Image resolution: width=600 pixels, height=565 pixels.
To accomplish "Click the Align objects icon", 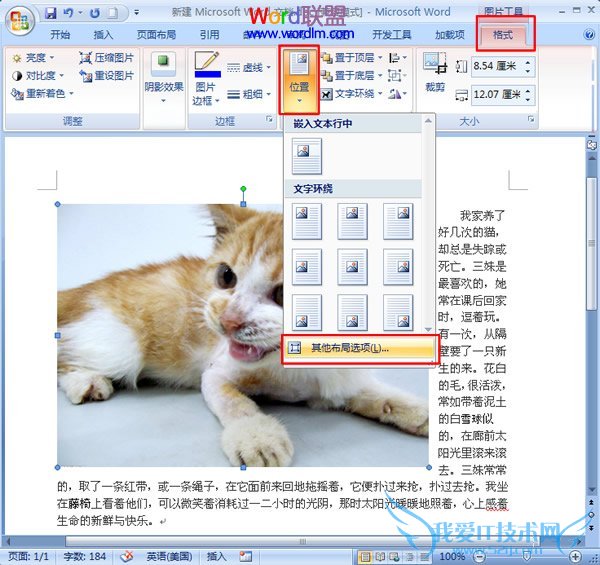I will [x=398, y=58].
